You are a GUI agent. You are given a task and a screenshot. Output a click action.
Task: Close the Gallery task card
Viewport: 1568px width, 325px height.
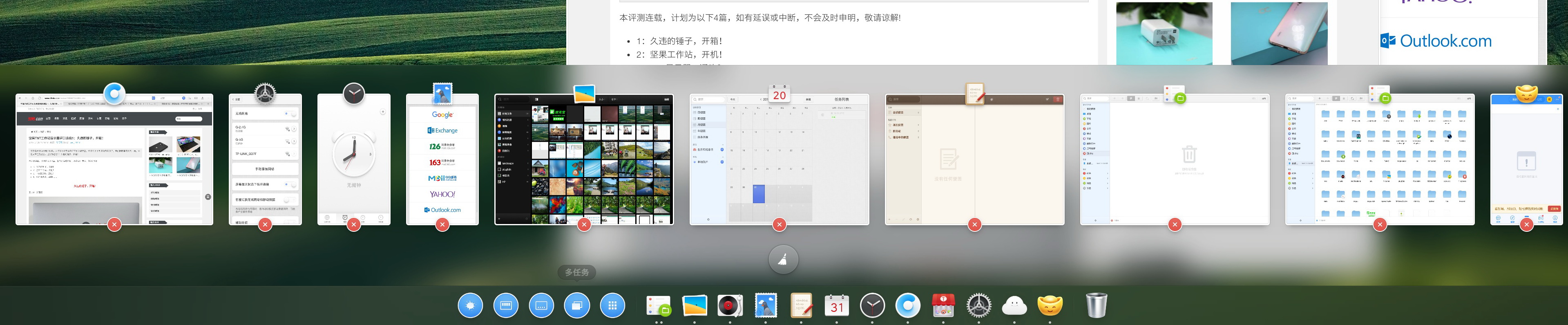click(x=584, y=224)
